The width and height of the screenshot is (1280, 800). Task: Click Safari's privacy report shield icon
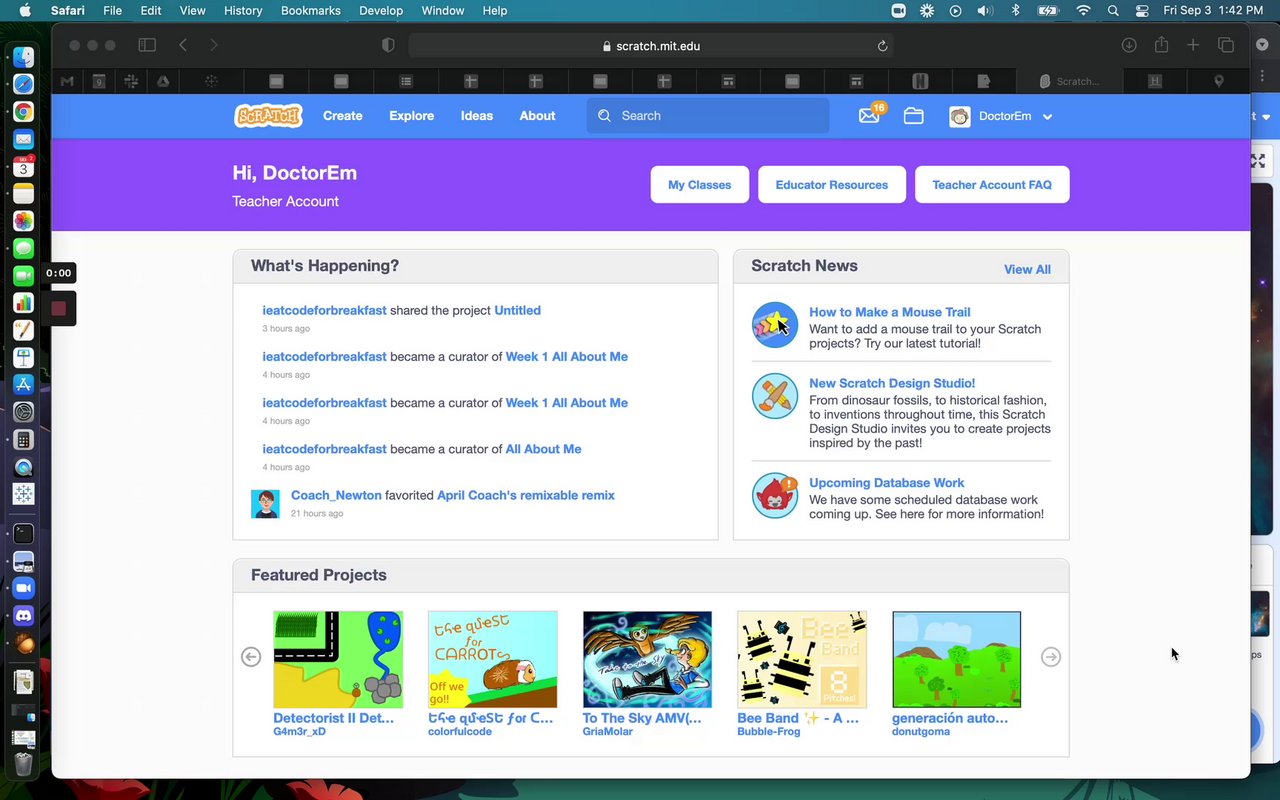[388, 45]
